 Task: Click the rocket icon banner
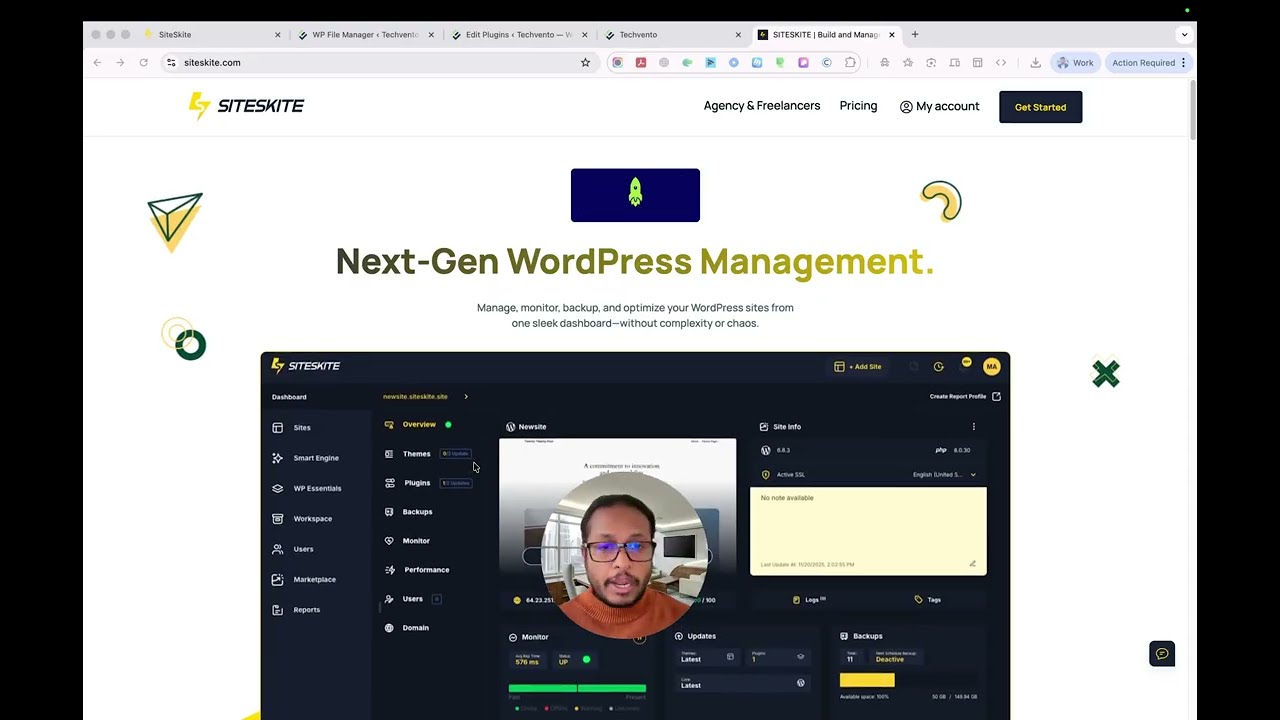pos(635,195)
